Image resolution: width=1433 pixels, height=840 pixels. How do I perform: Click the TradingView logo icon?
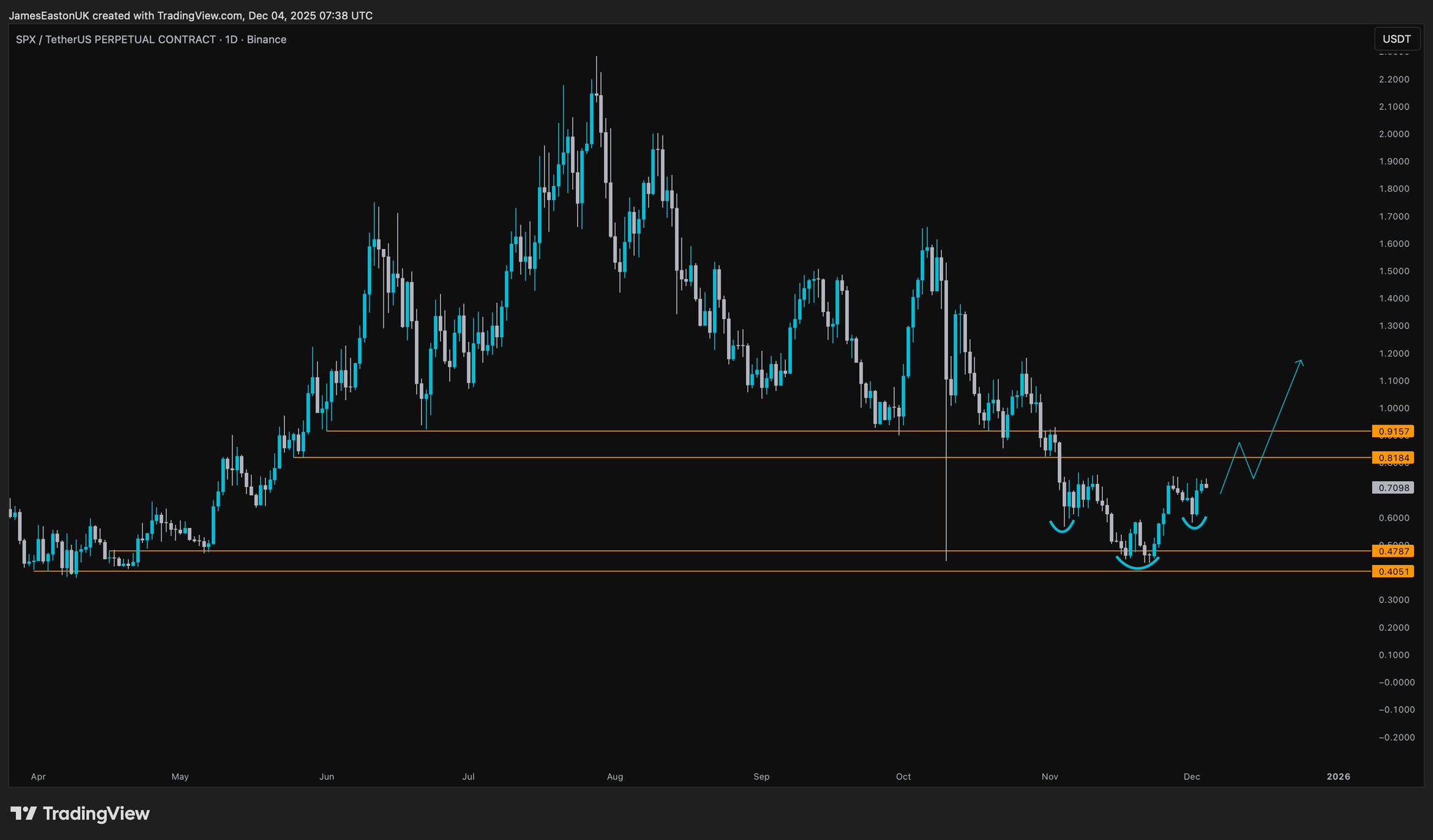click(x=24, y=813)
